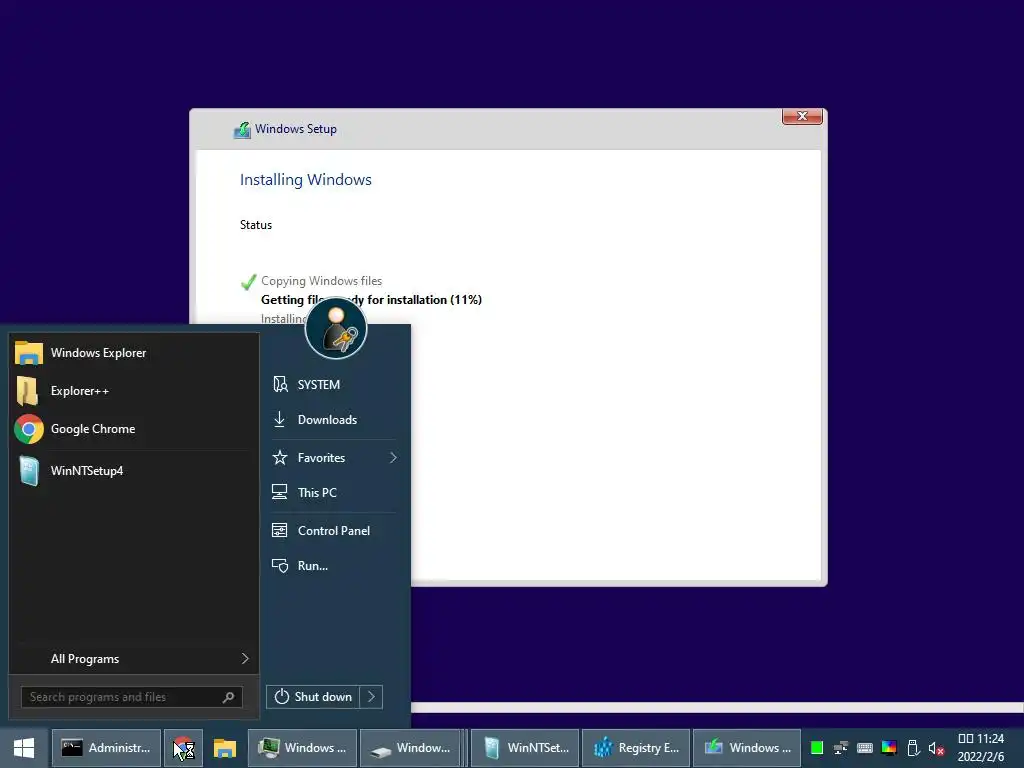This screenshot has height=768, width=1024.
Task: Switch to Window... drive icon taskbar item
Action: coord(412,748)
